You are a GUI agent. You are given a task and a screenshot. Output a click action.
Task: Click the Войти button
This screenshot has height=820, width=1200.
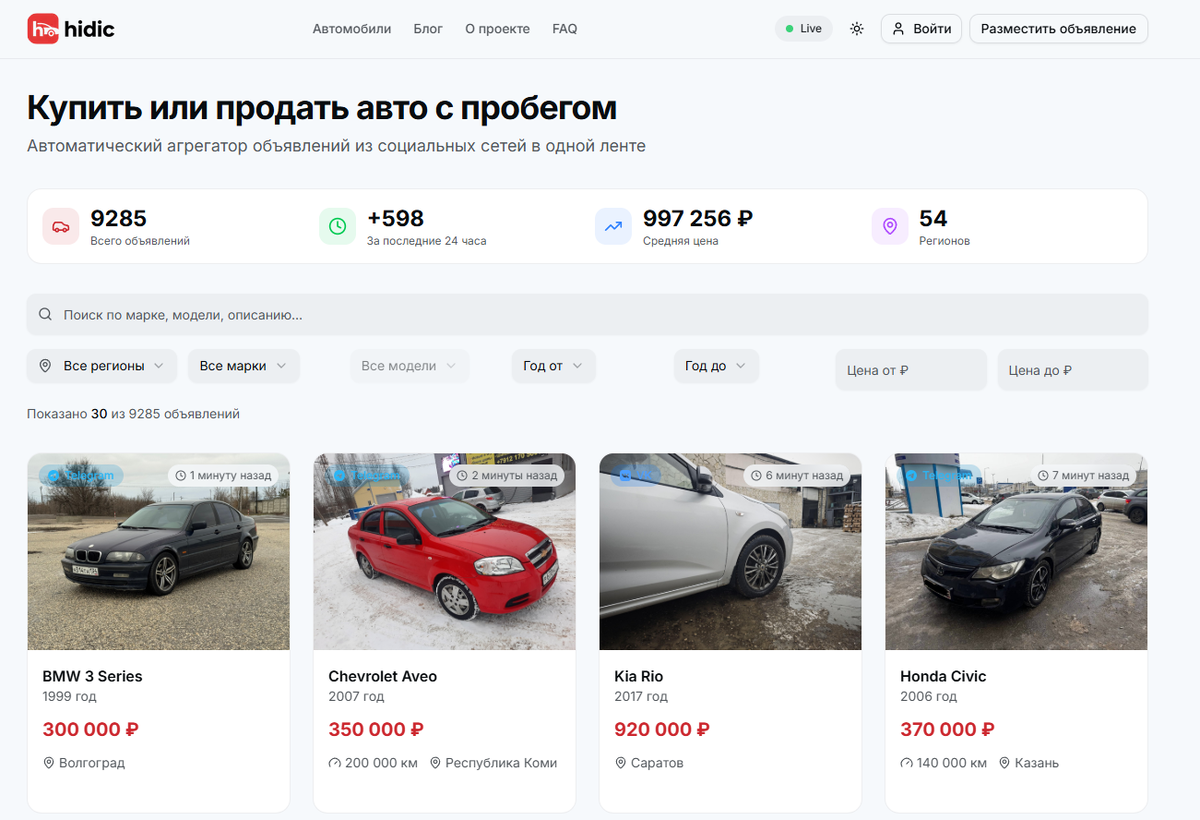tap(921, 29)
